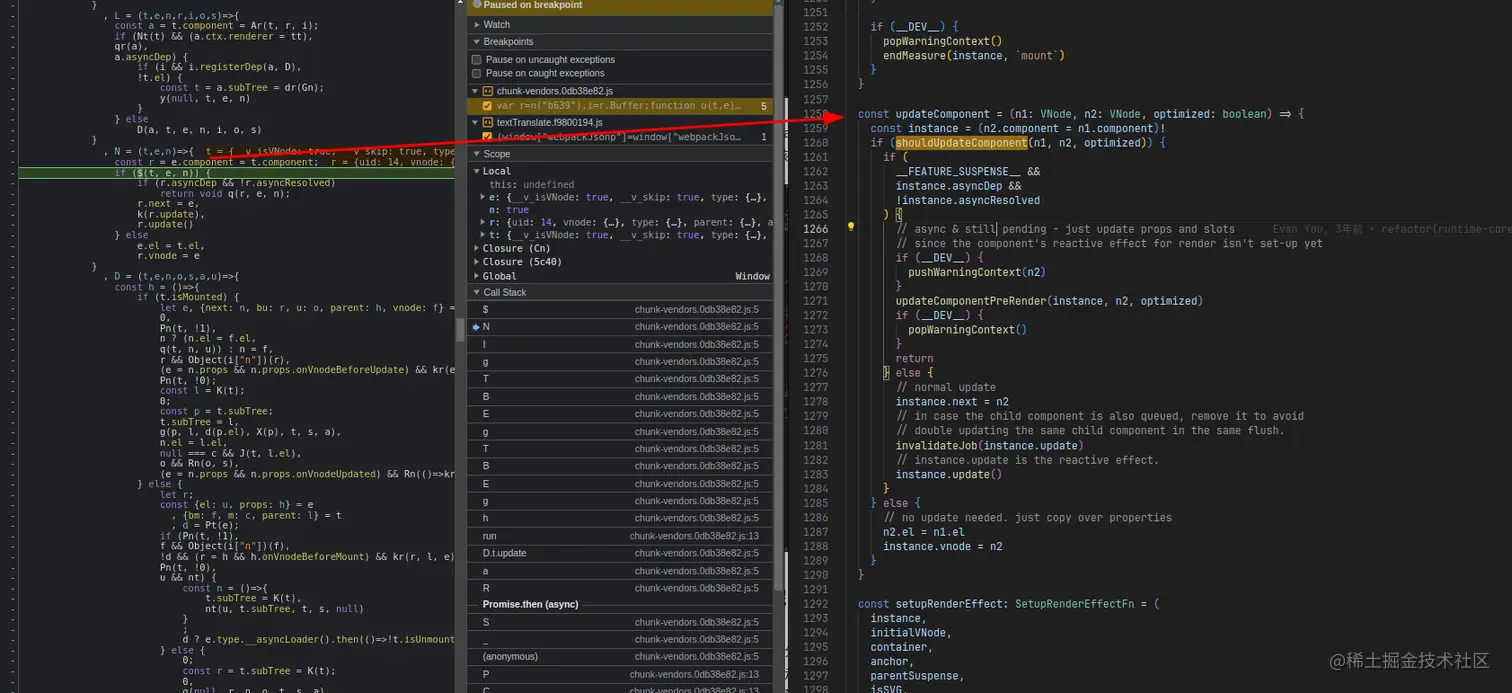
Task: Open source location link on the $ frame
Action: coord(697,309)
